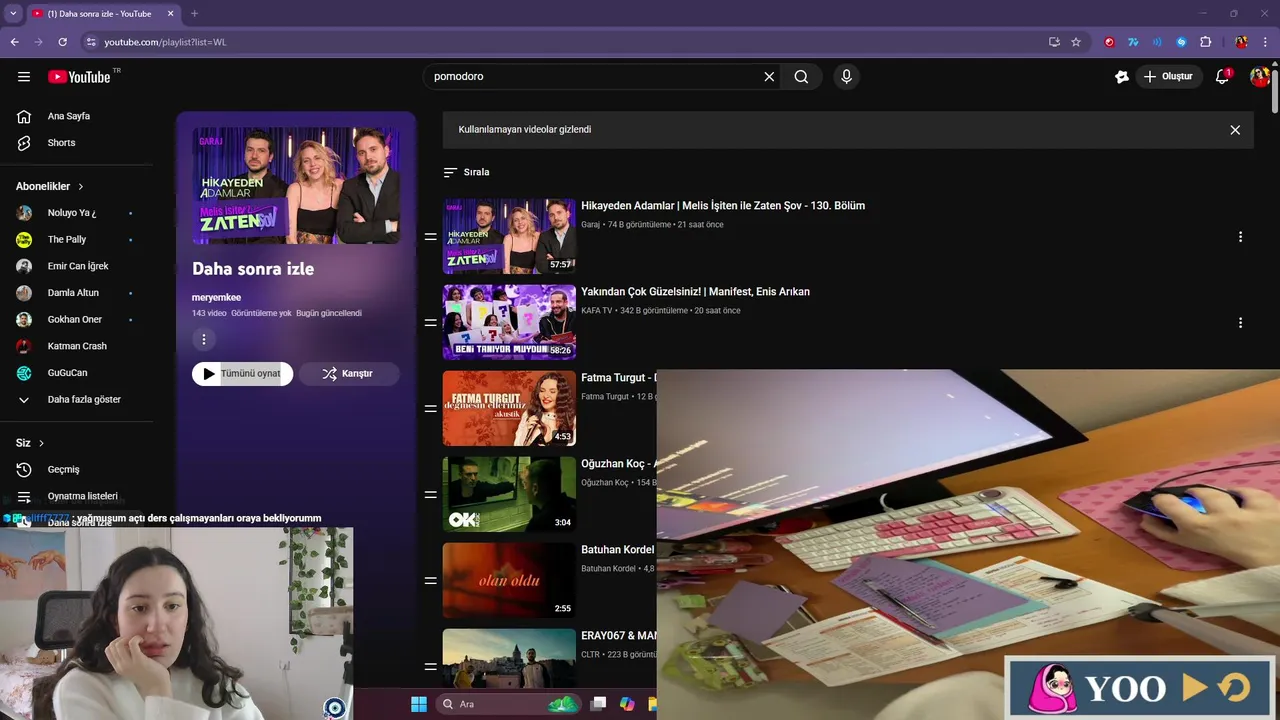Open the Oluştur create menu
This screenshot has width=1280, height=720.
click(1169, 77)
